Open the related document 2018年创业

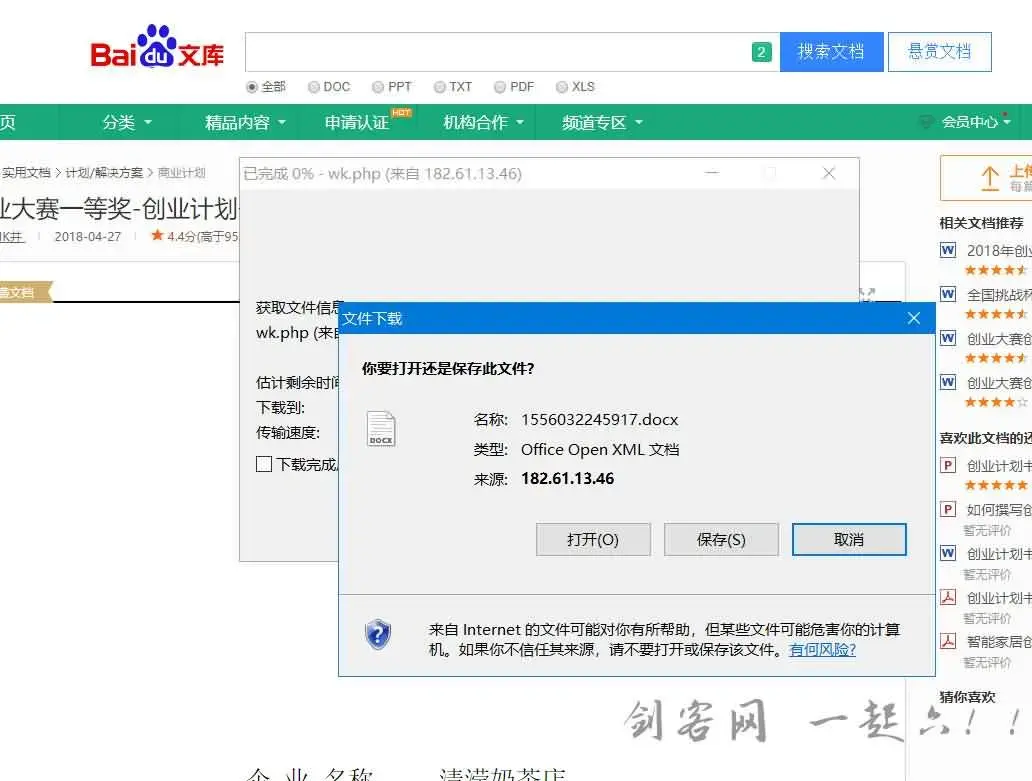(x=999, y=251)
